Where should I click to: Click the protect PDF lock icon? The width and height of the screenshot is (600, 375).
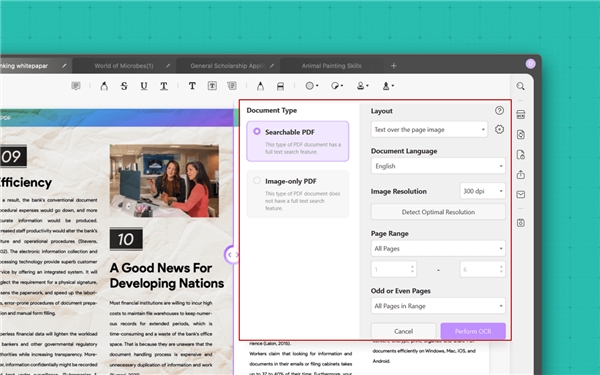(x=520, y=155)
